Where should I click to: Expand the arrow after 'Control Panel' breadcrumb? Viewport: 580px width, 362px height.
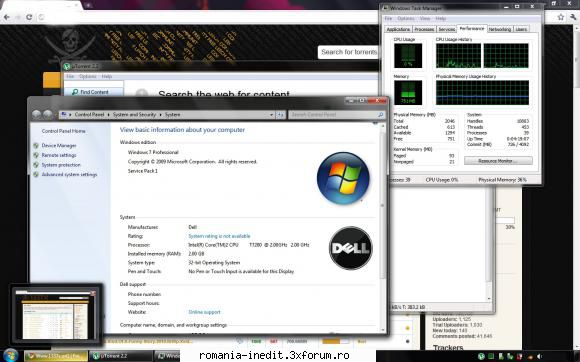click(108, 115)
